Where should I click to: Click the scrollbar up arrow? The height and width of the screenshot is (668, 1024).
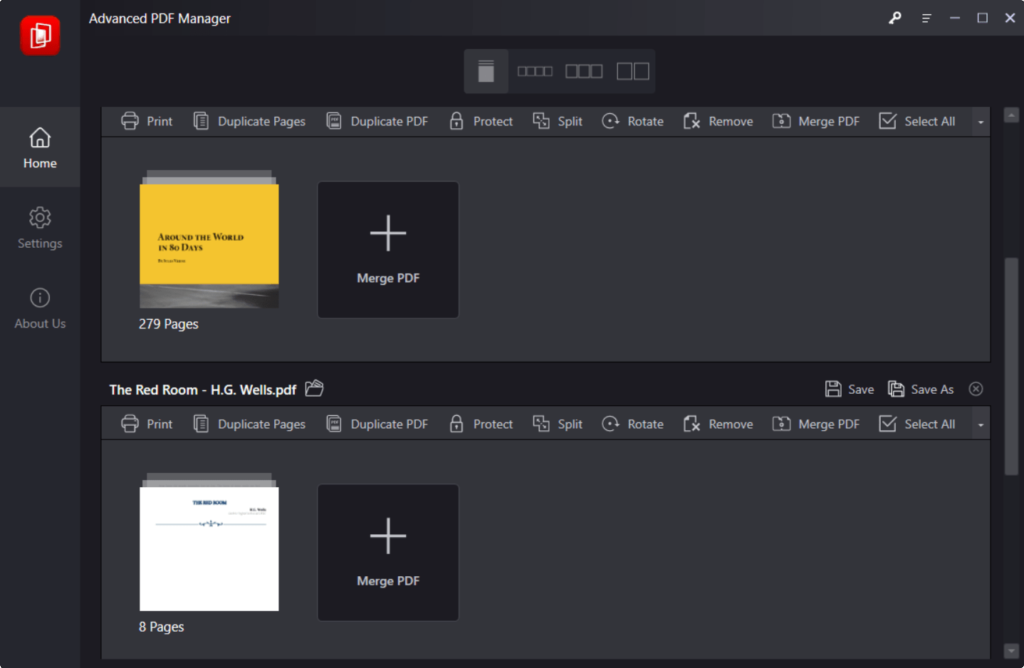(1011, 116)
